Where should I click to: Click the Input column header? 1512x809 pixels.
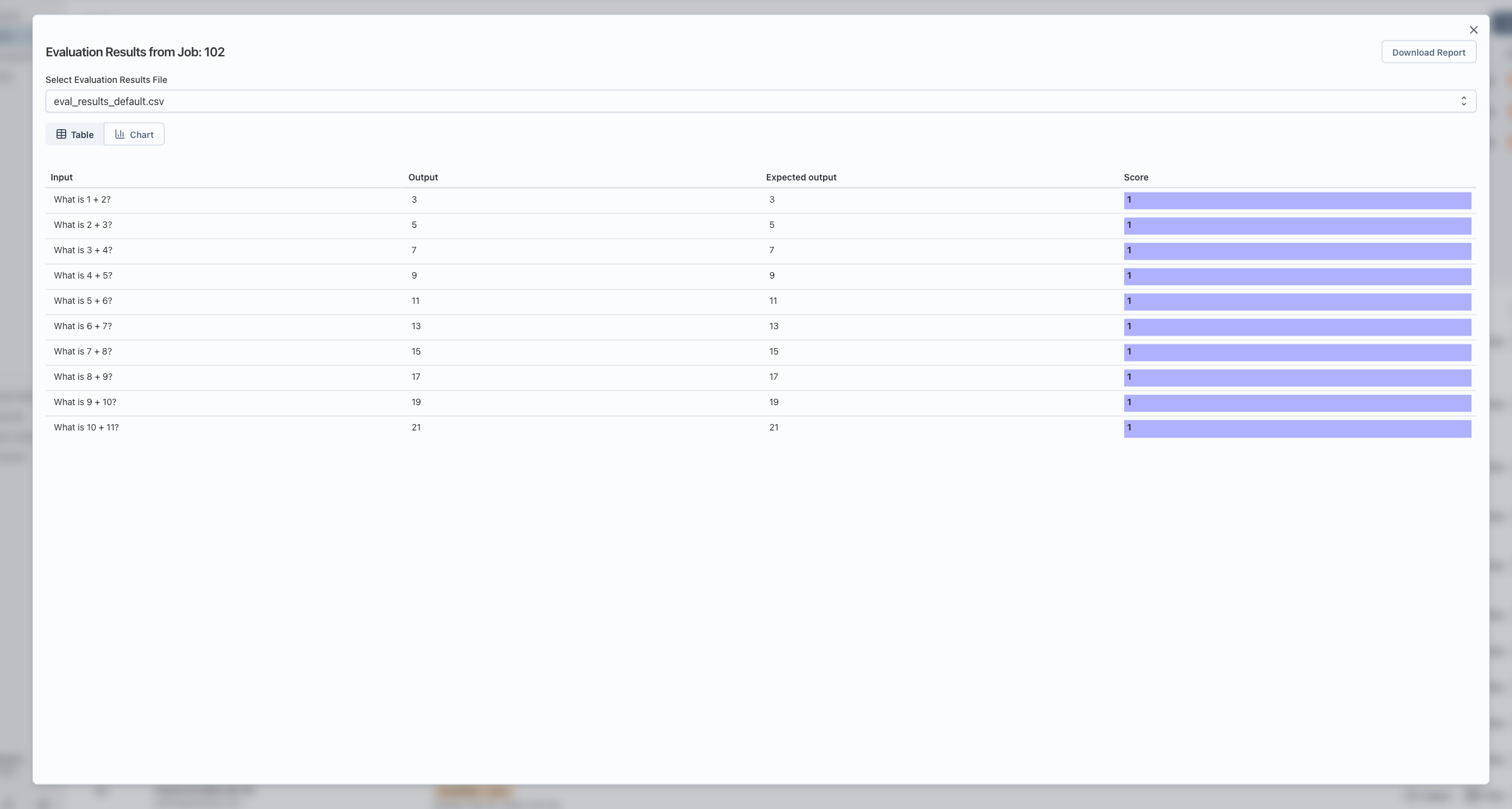coord(62,177)
